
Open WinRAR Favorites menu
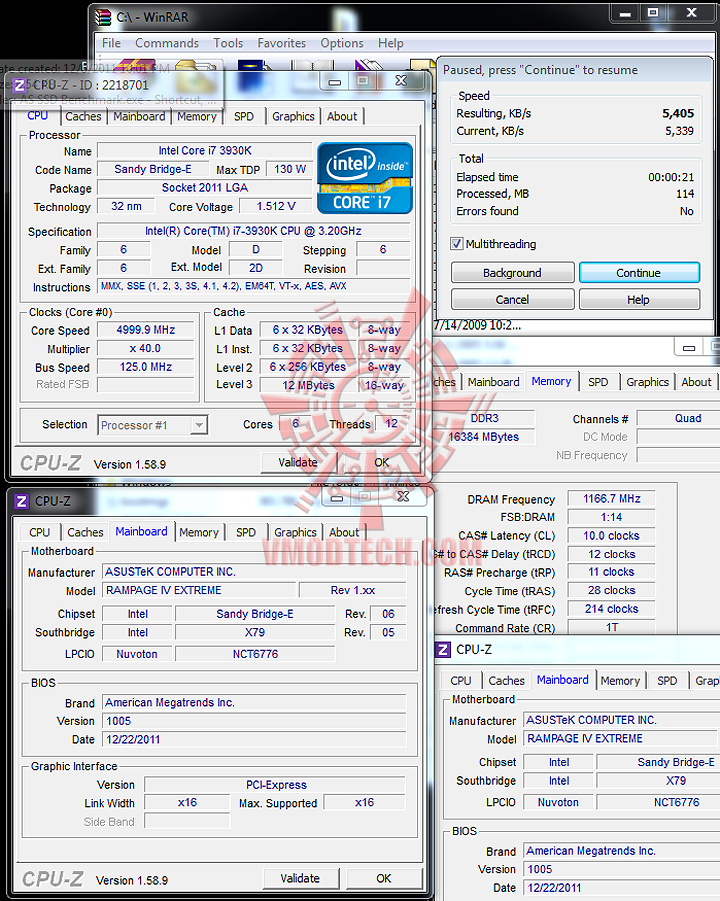click(x=282, y=43)
